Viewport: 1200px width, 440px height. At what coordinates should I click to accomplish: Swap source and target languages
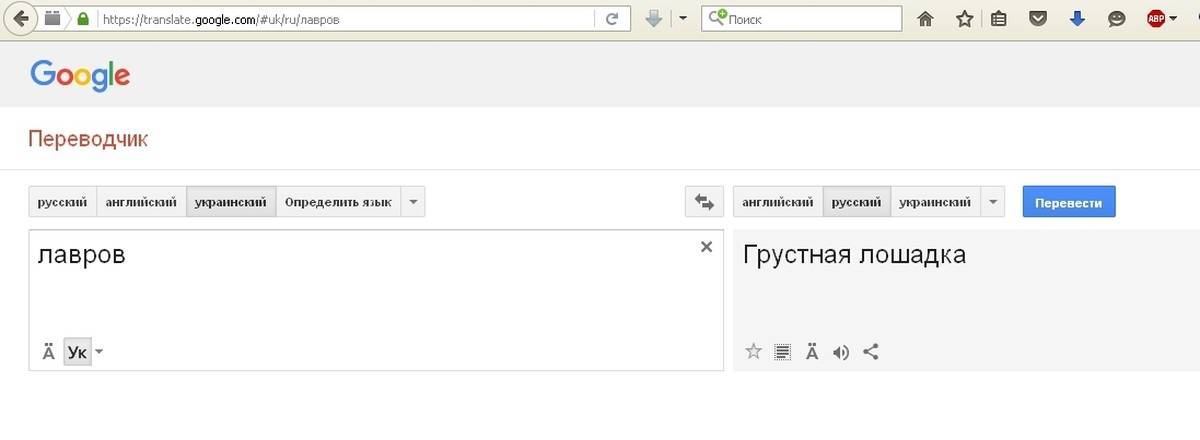[x=704, y=202]
